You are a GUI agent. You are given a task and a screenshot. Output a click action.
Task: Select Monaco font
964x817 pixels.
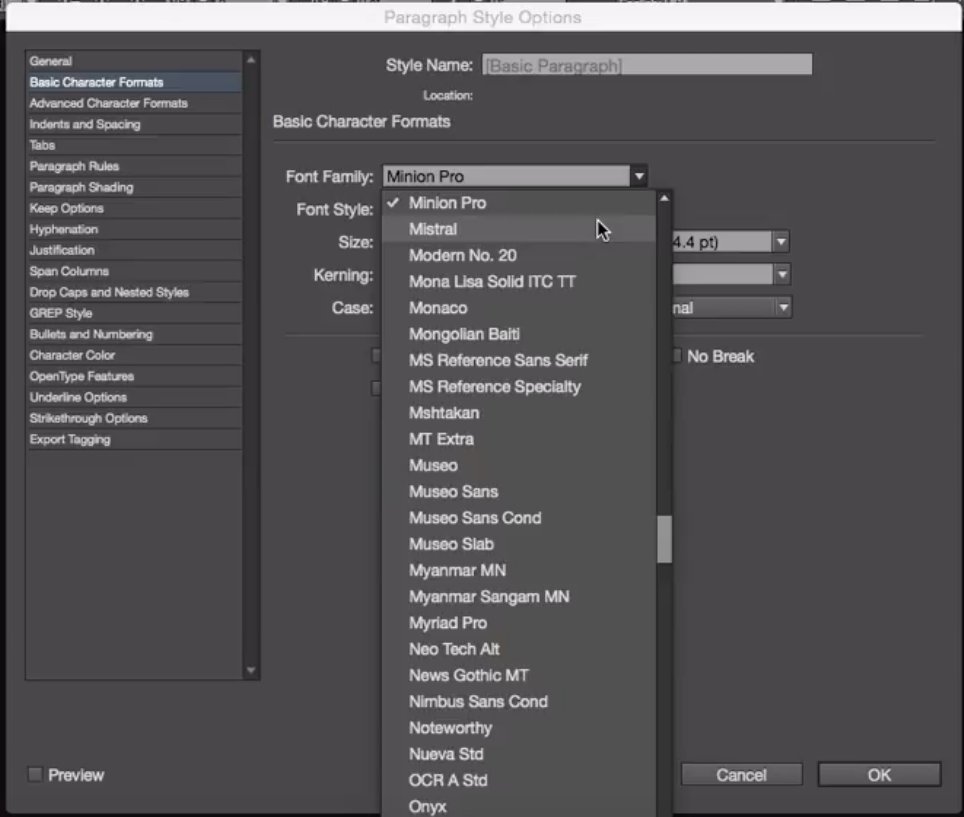coord(519,308)
